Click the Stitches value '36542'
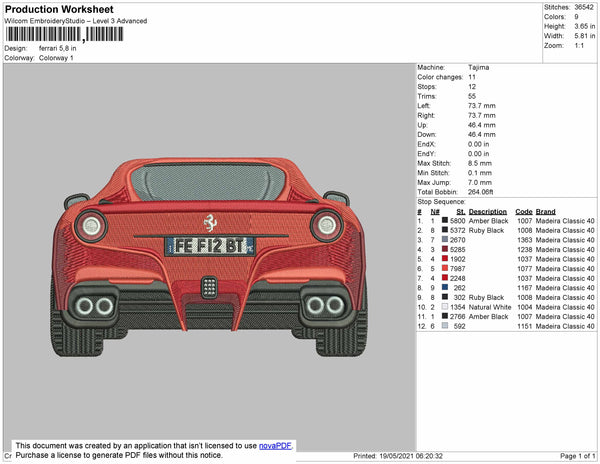The image size is (600, 464). [x=584, y=7]
